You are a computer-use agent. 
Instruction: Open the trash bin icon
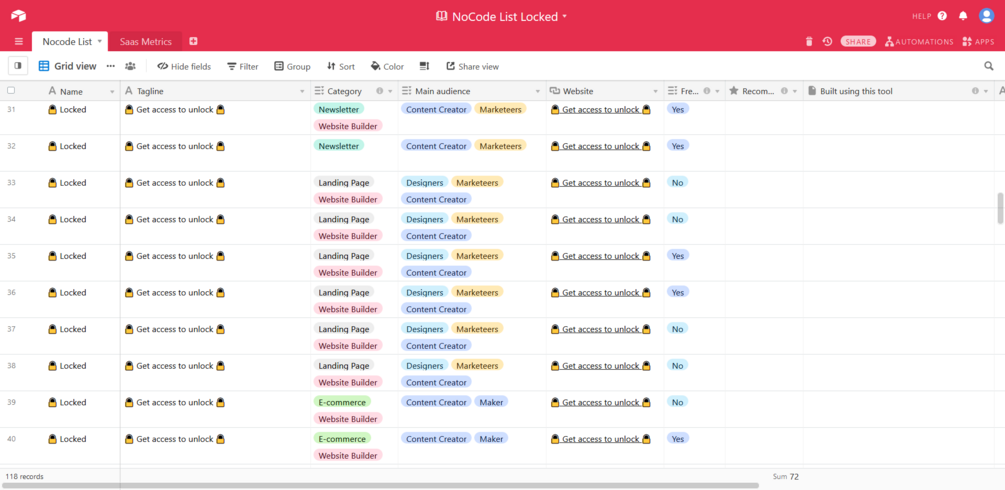(x=809, y=42)
